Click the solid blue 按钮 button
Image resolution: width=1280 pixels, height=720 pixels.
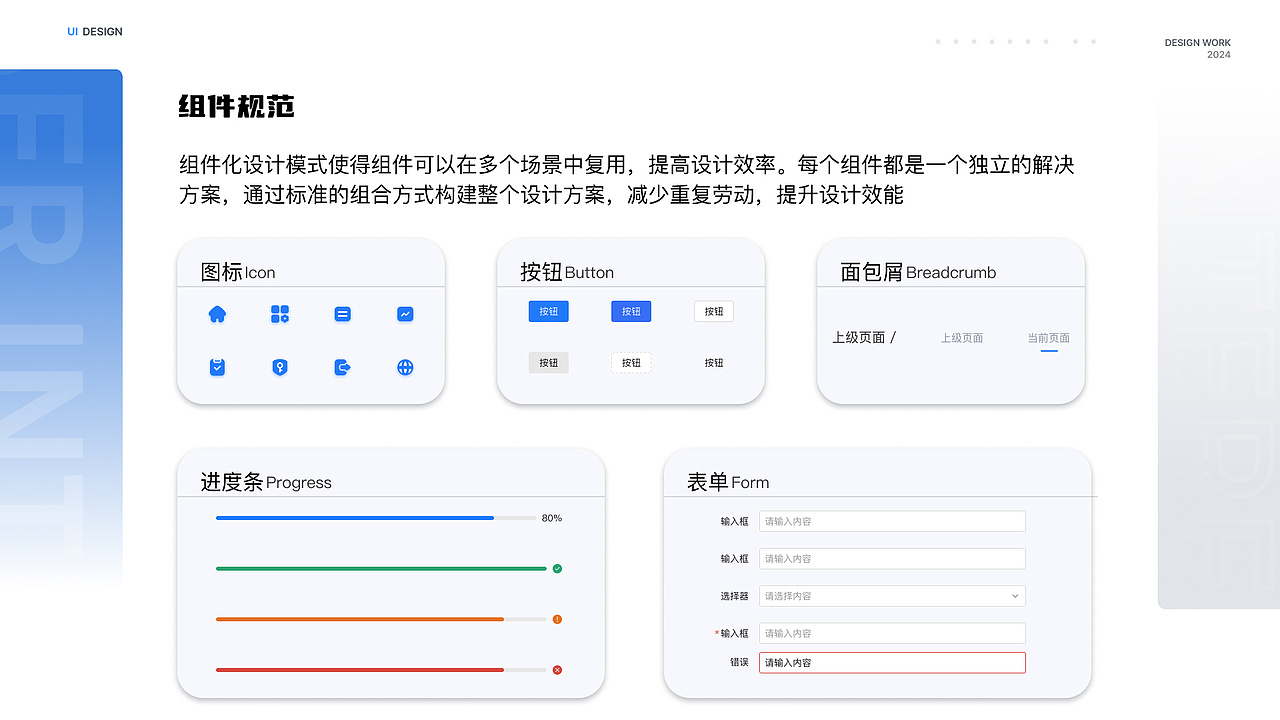click(x=548, y=311)
